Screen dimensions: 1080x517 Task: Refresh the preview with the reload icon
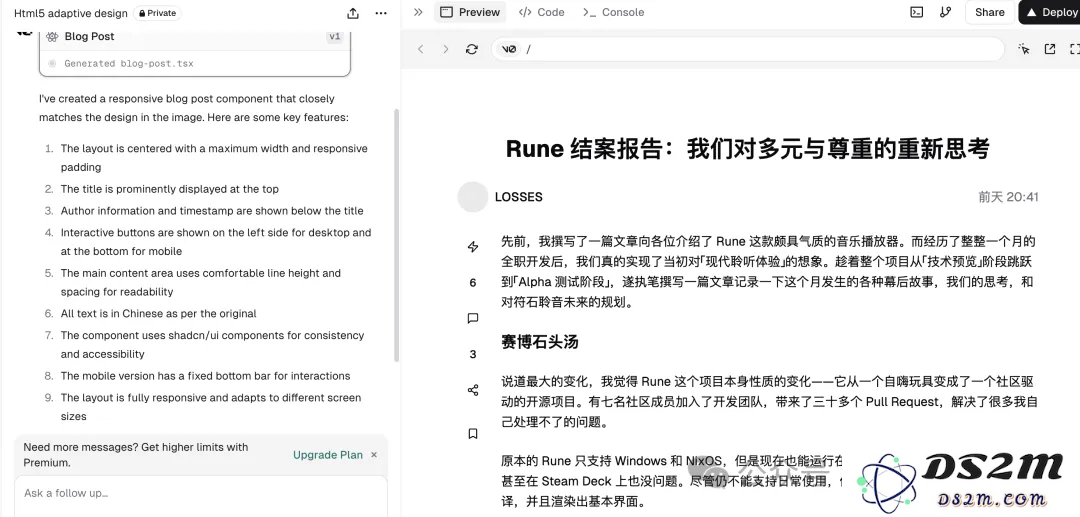click(472, 49)
